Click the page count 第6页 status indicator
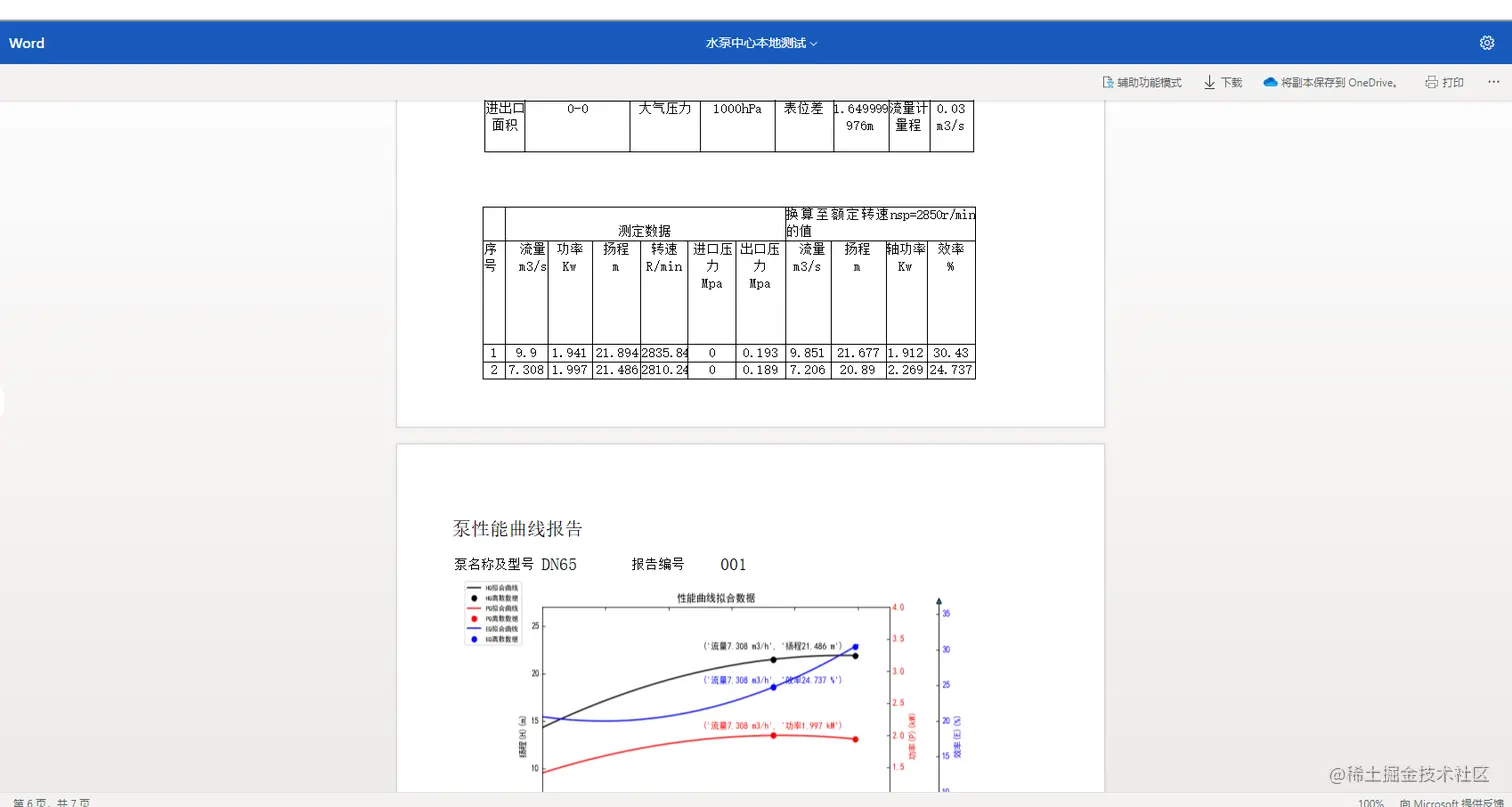The height and width of the screenshot is (807, 1512). 51,802
